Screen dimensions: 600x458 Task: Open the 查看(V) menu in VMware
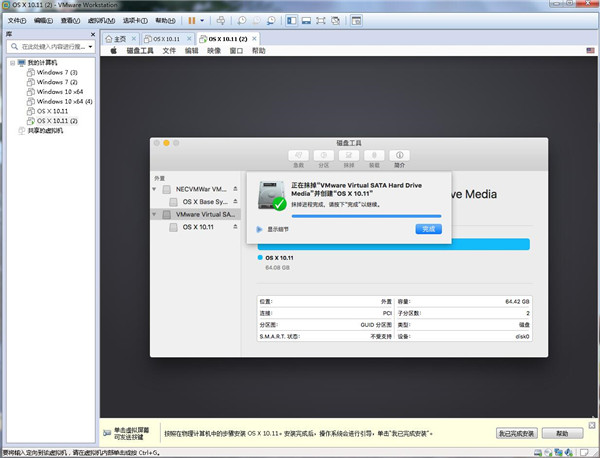(70, 21)
